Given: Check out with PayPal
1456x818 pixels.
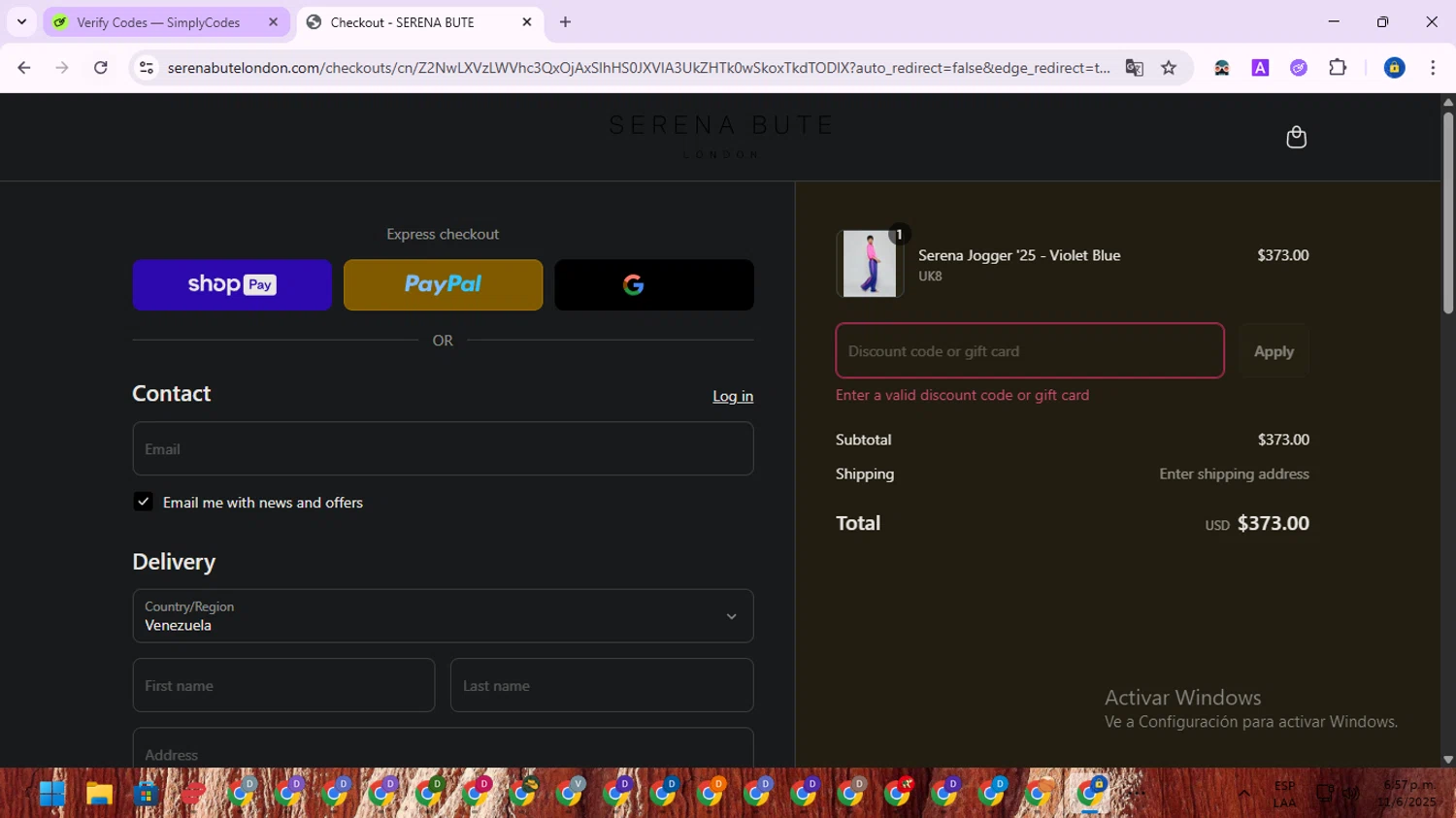Looking at the screenshot, I should [443, 284].
